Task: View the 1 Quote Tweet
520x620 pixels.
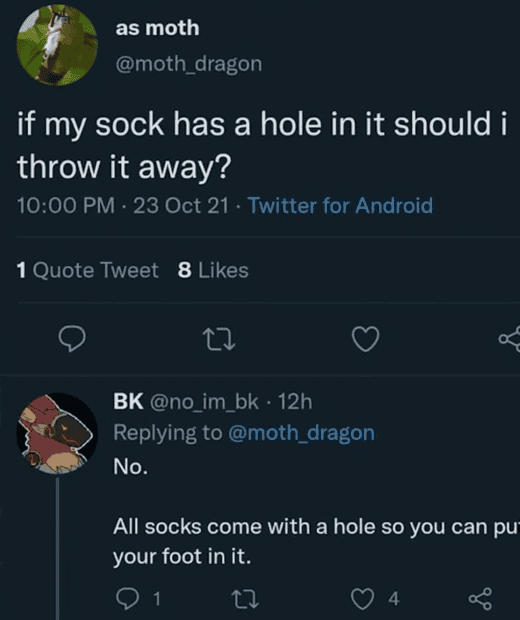Action: click(x=87, y=270)
